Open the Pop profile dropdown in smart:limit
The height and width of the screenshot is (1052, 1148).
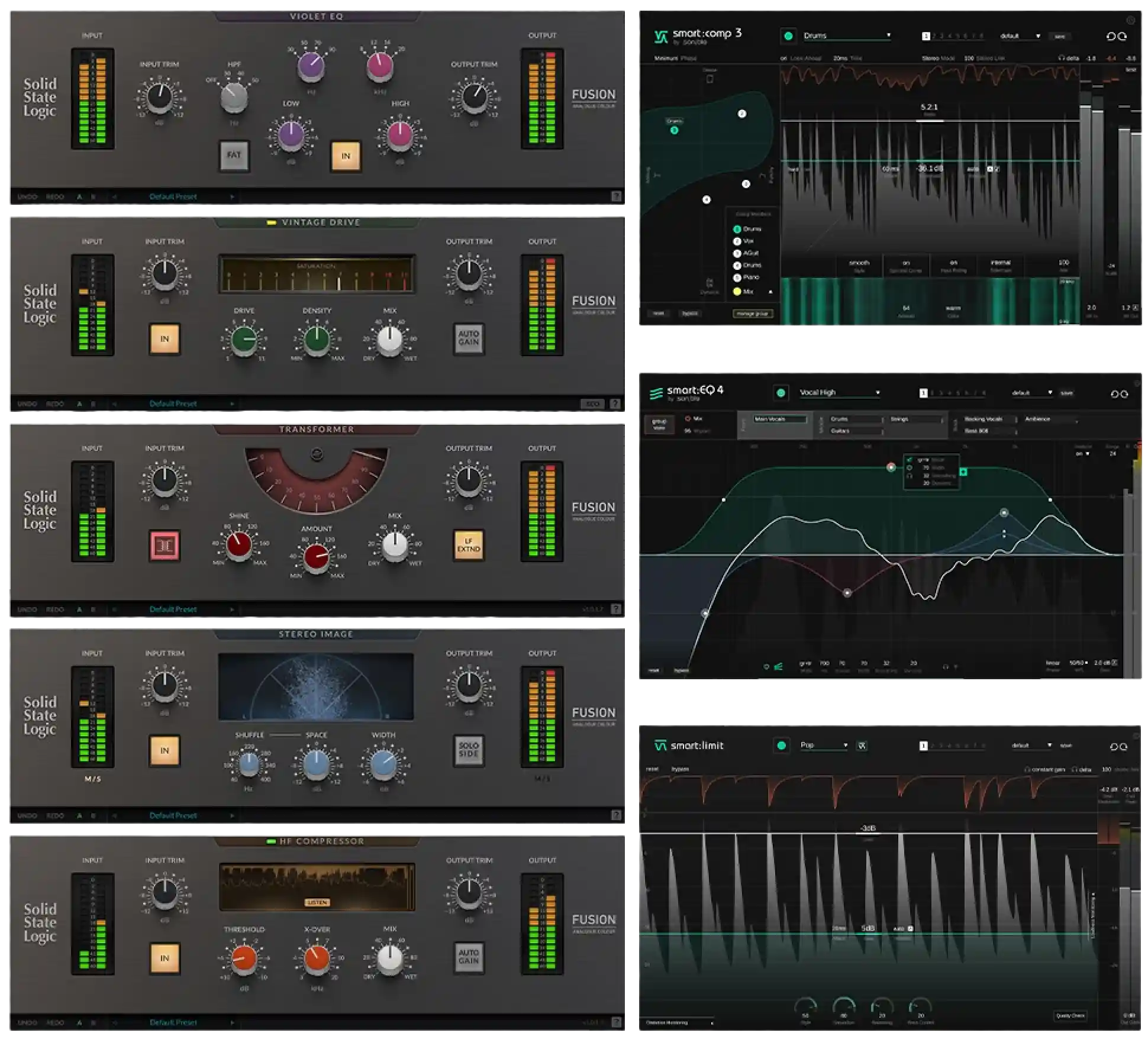tap(824, 745)
